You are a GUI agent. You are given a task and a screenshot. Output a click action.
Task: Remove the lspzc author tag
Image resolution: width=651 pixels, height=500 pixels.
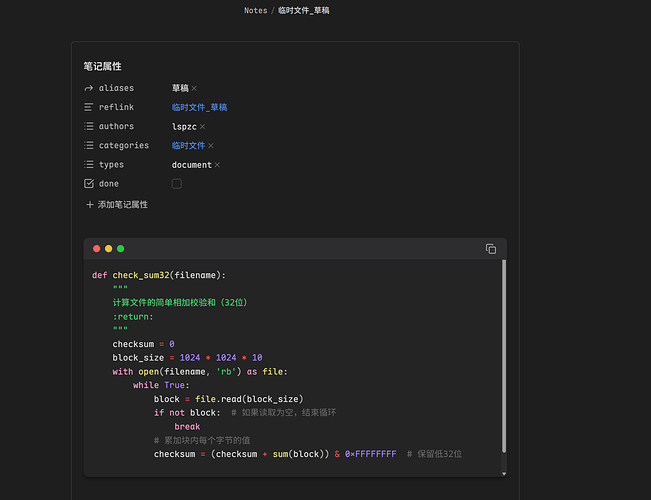[x=202, y=127]
